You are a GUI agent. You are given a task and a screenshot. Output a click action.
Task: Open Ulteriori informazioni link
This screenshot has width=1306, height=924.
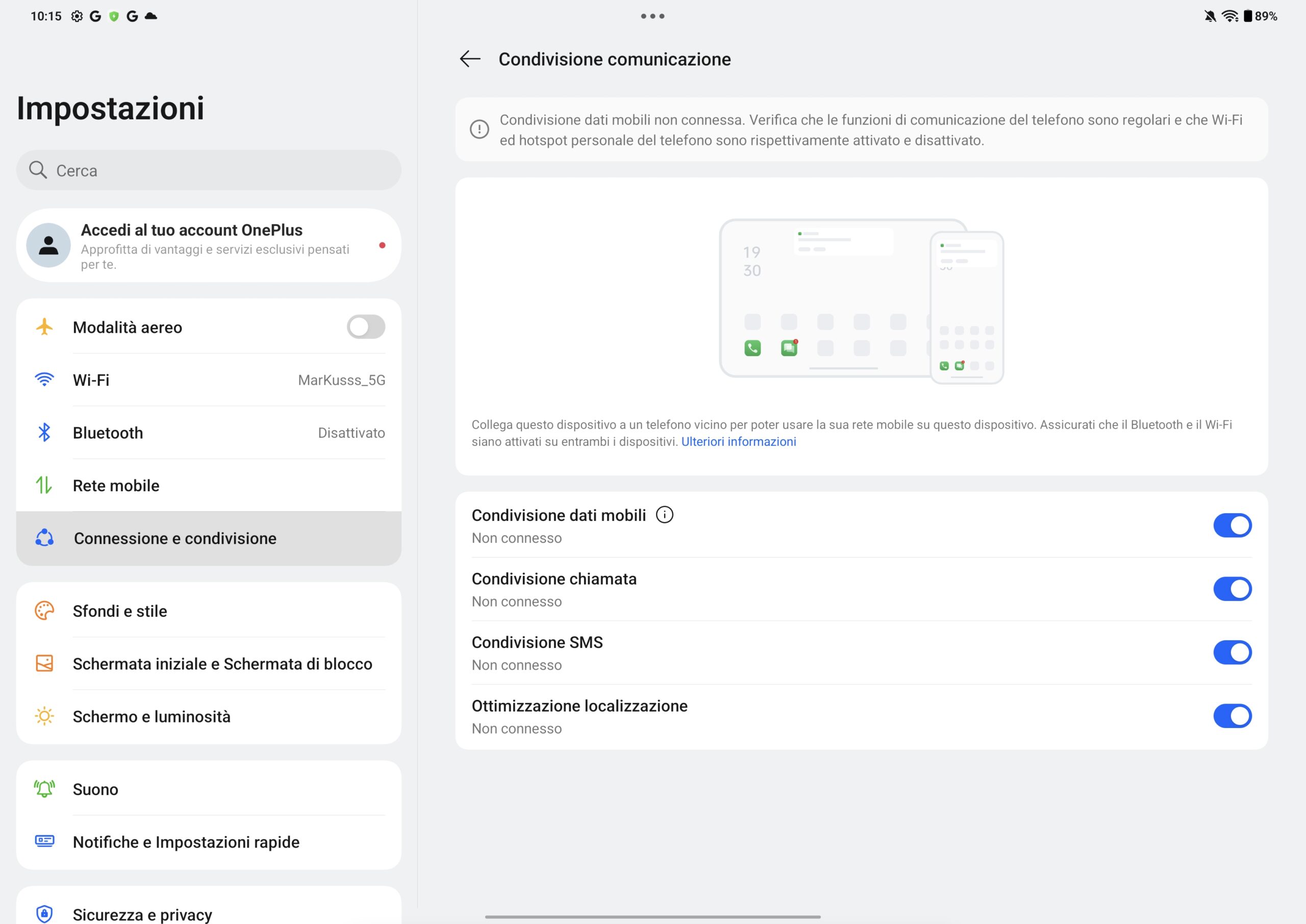point(738,441)
